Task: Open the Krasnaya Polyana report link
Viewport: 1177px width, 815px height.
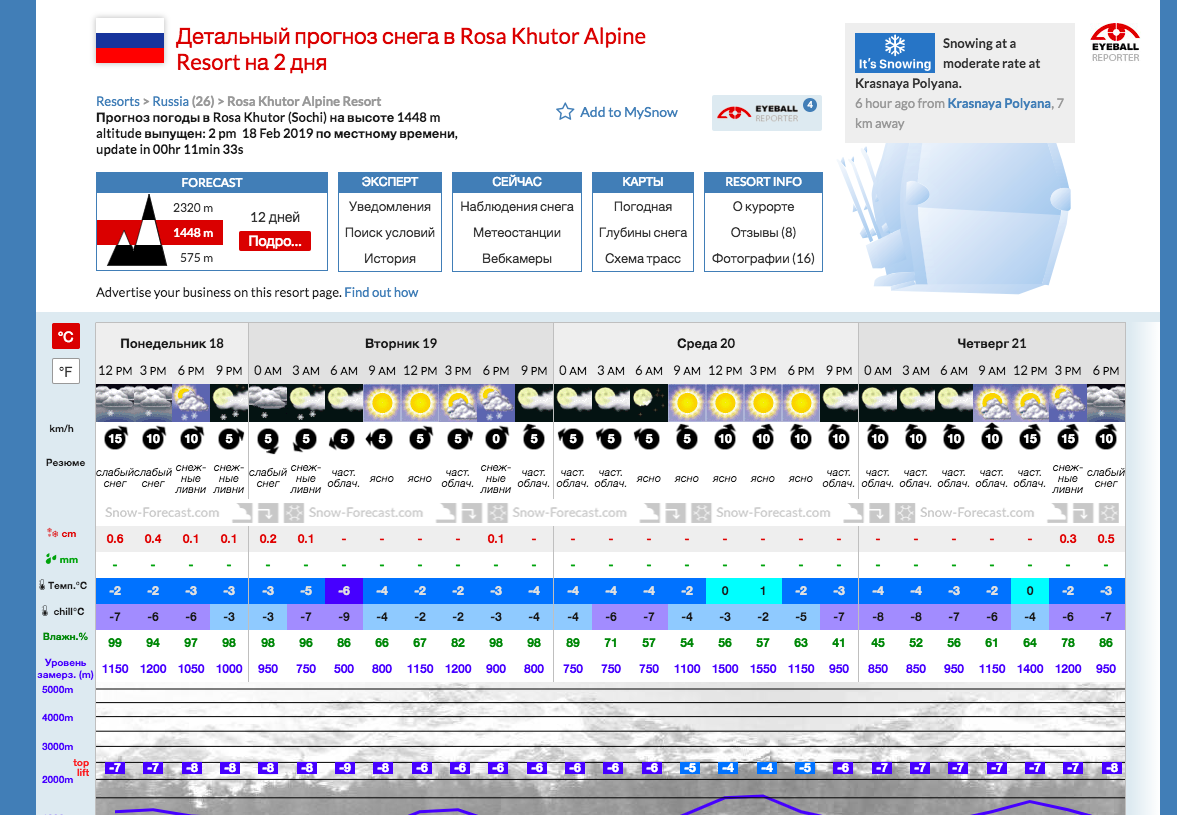Action: (999, 104)
